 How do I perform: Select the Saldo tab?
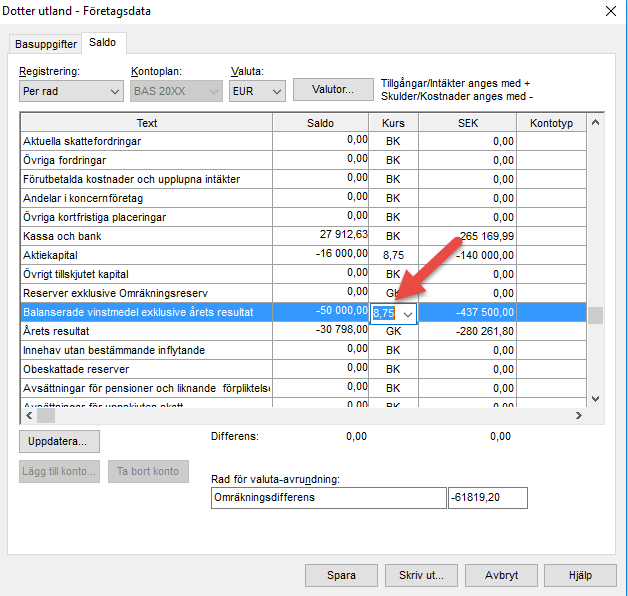[x=102, y=43]
